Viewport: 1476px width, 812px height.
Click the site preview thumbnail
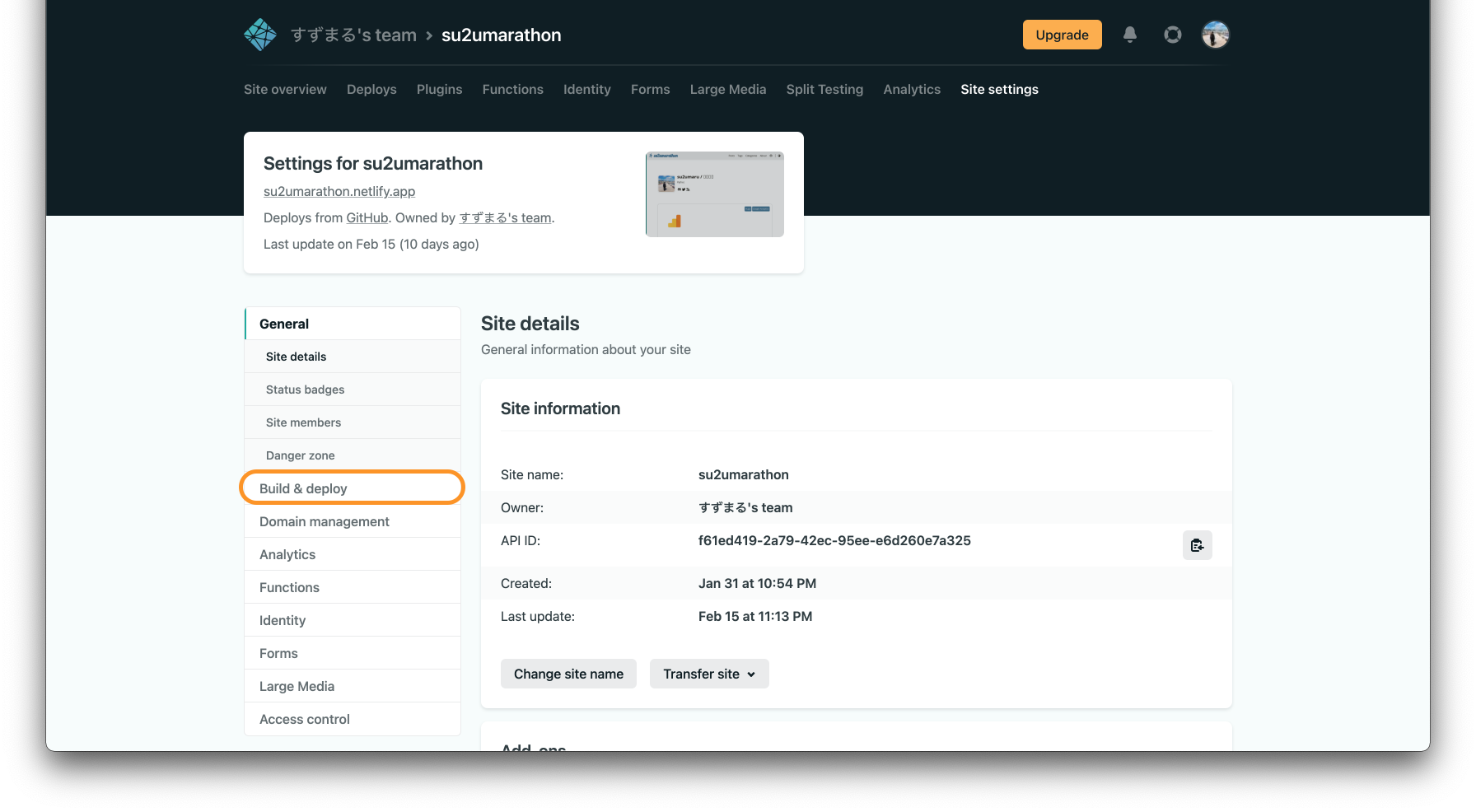714,194
